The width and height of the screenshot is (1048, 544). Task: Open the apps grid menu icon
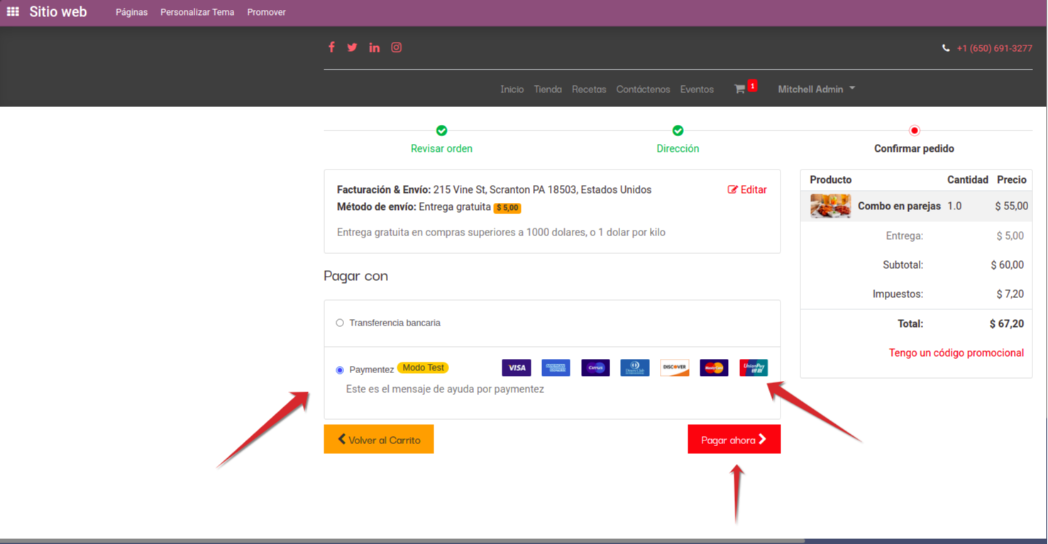[13, 12]
